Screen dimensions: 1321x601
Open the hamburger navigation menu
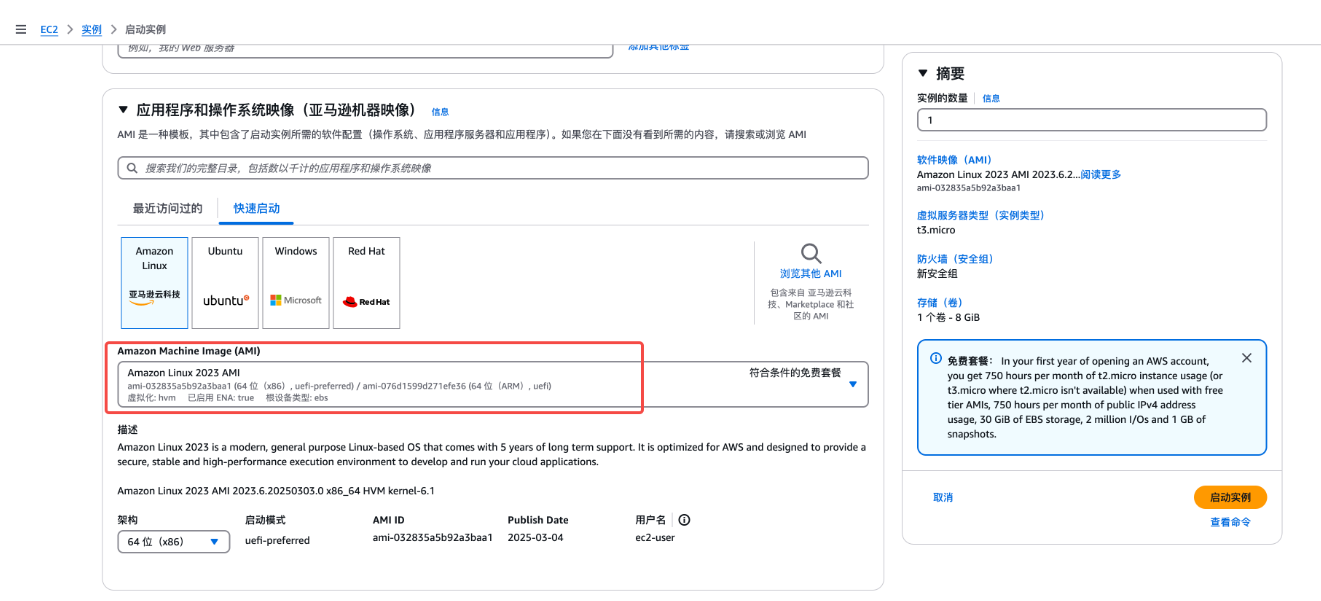[21, 29]
